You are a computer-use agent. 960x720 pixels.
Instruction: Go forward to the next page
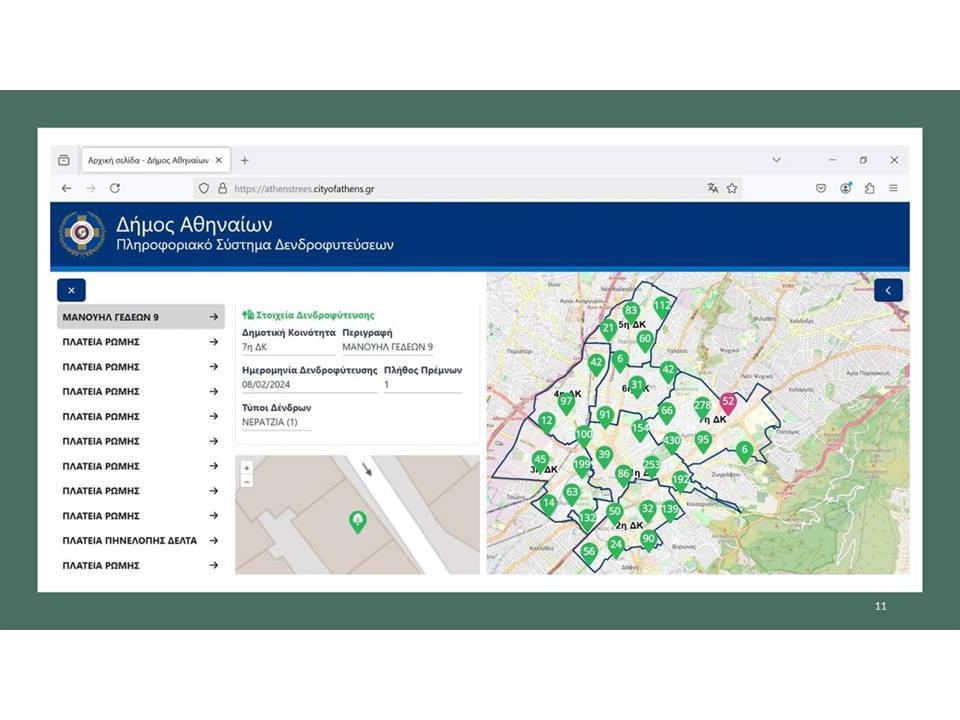click(91, 189)
